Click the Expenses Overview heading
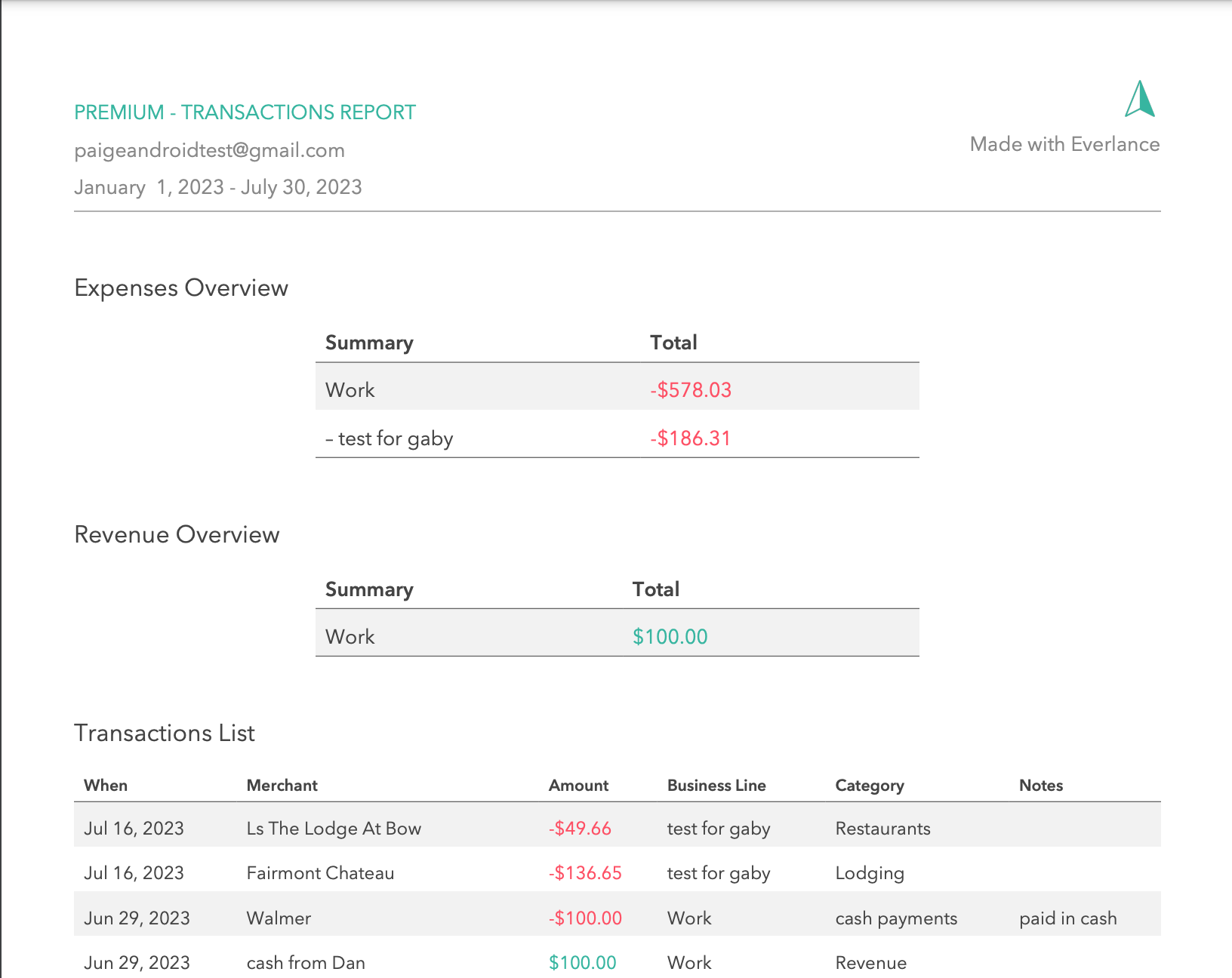This screenshot has height=978, width=1232. coord(180,288)
